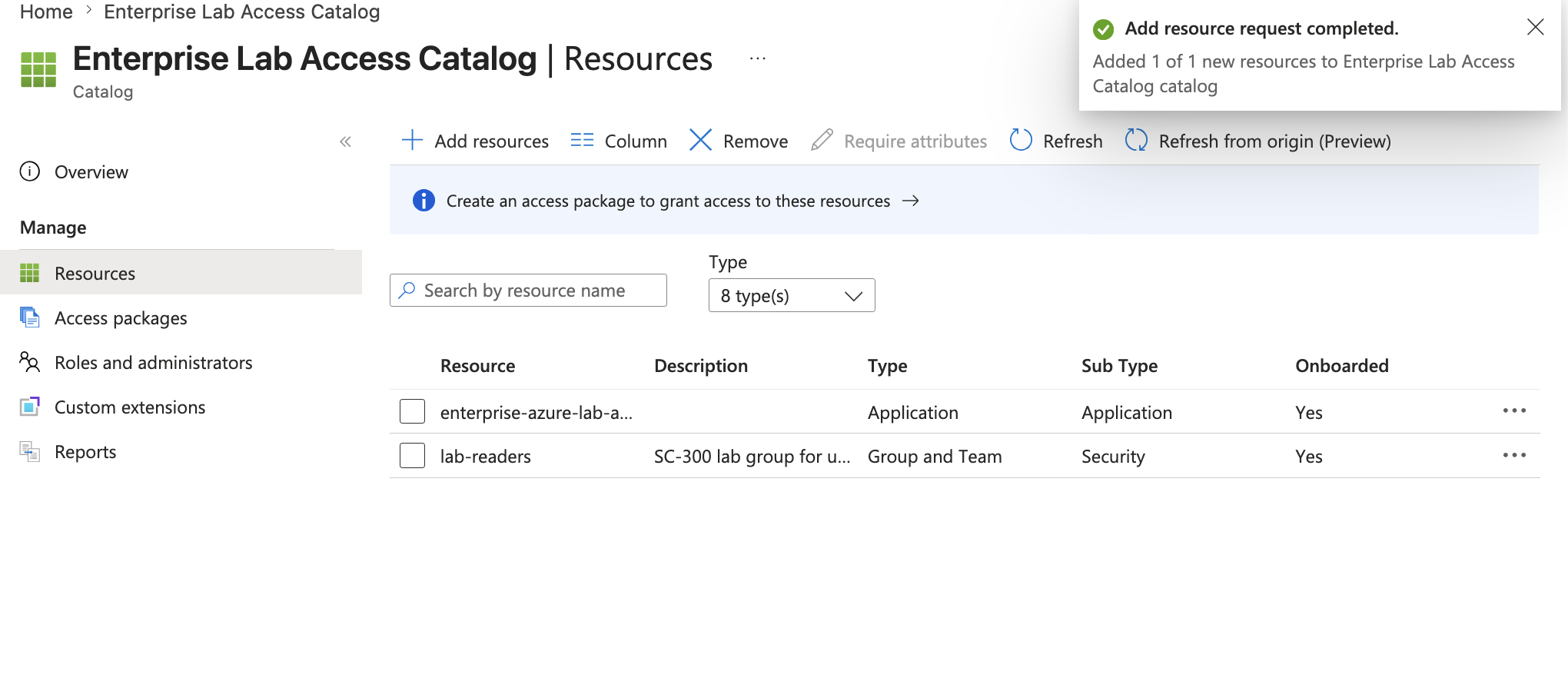Screen dimensions: 1568x678
Task: Dismiss the Add resource request notification
Action: tap(1535, 28)
